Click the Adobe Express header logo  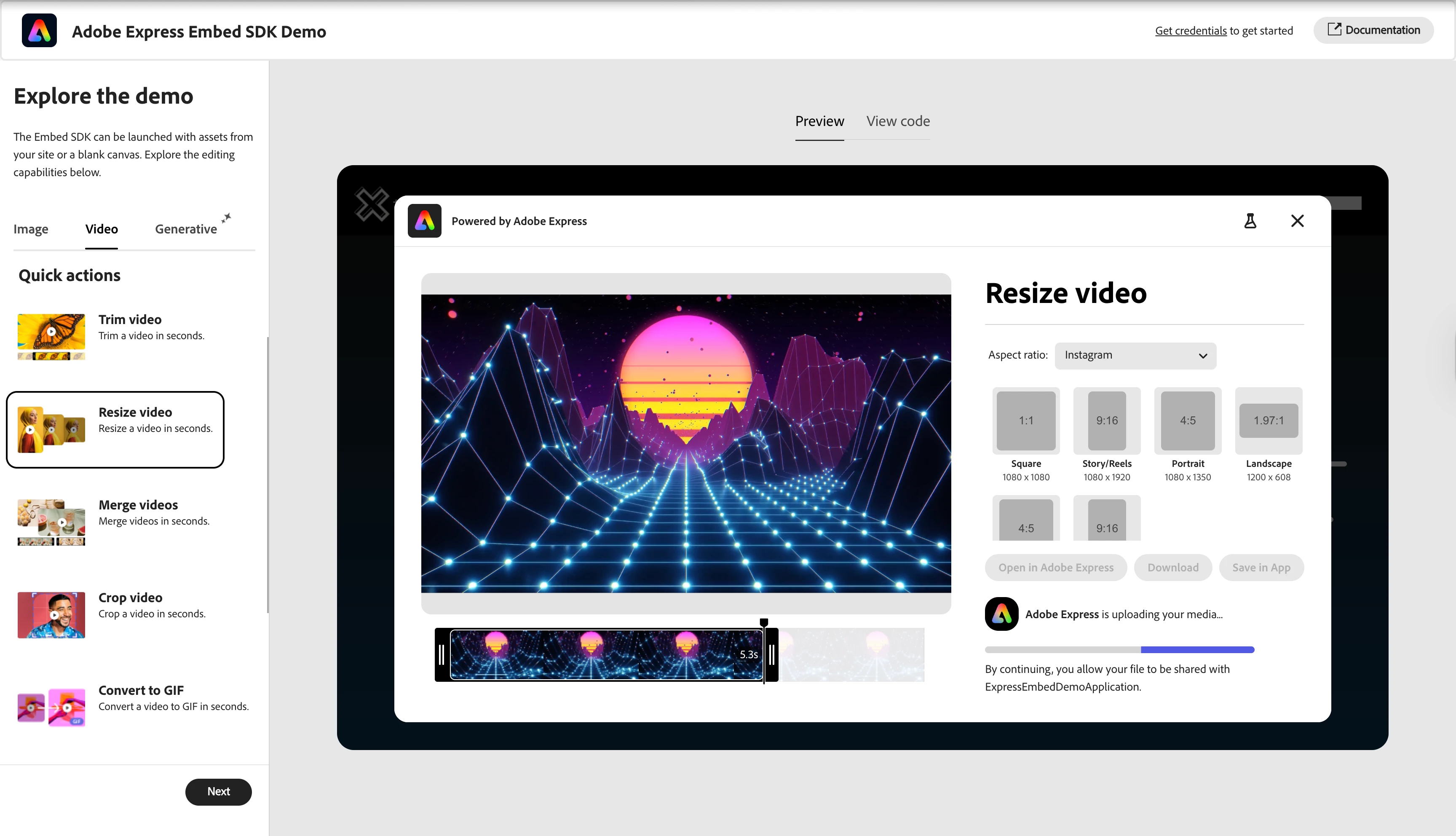[x=39, y=30]
